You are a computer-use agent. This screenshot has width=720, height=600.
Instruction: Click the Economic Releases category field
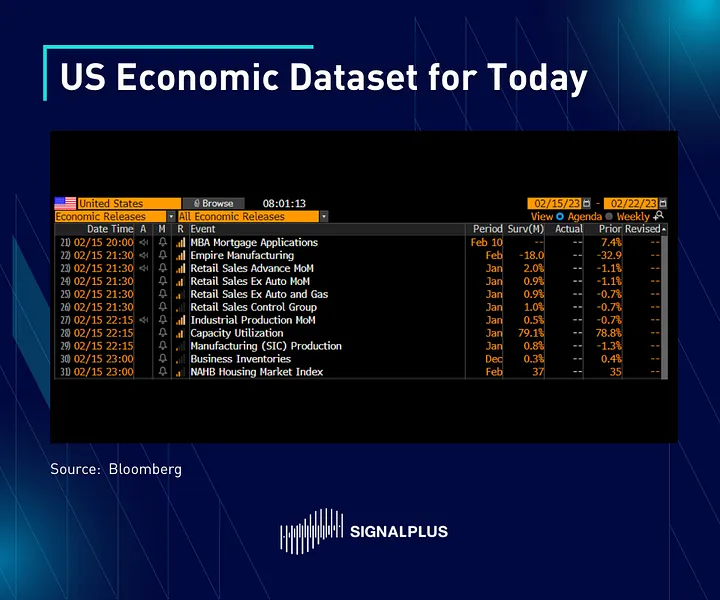(x=111, y=216)
